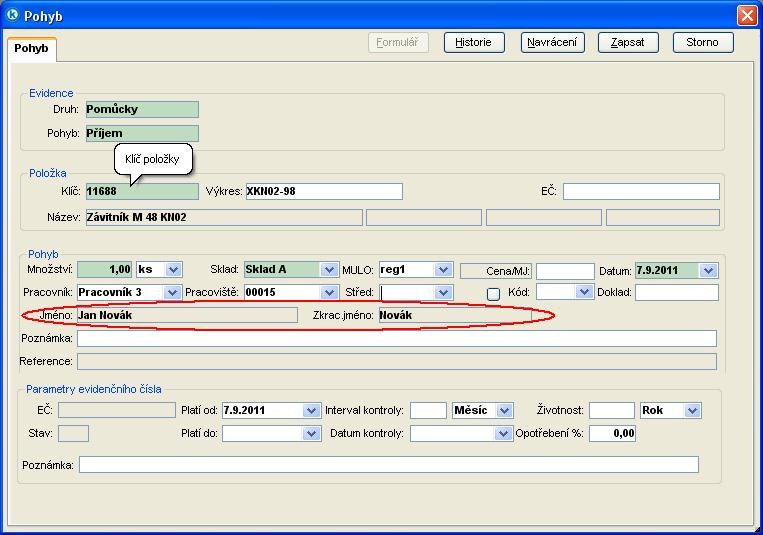The width and height of the screenshot is (763, 535).
Task: Click the Stav field
Action: point(73,433)
